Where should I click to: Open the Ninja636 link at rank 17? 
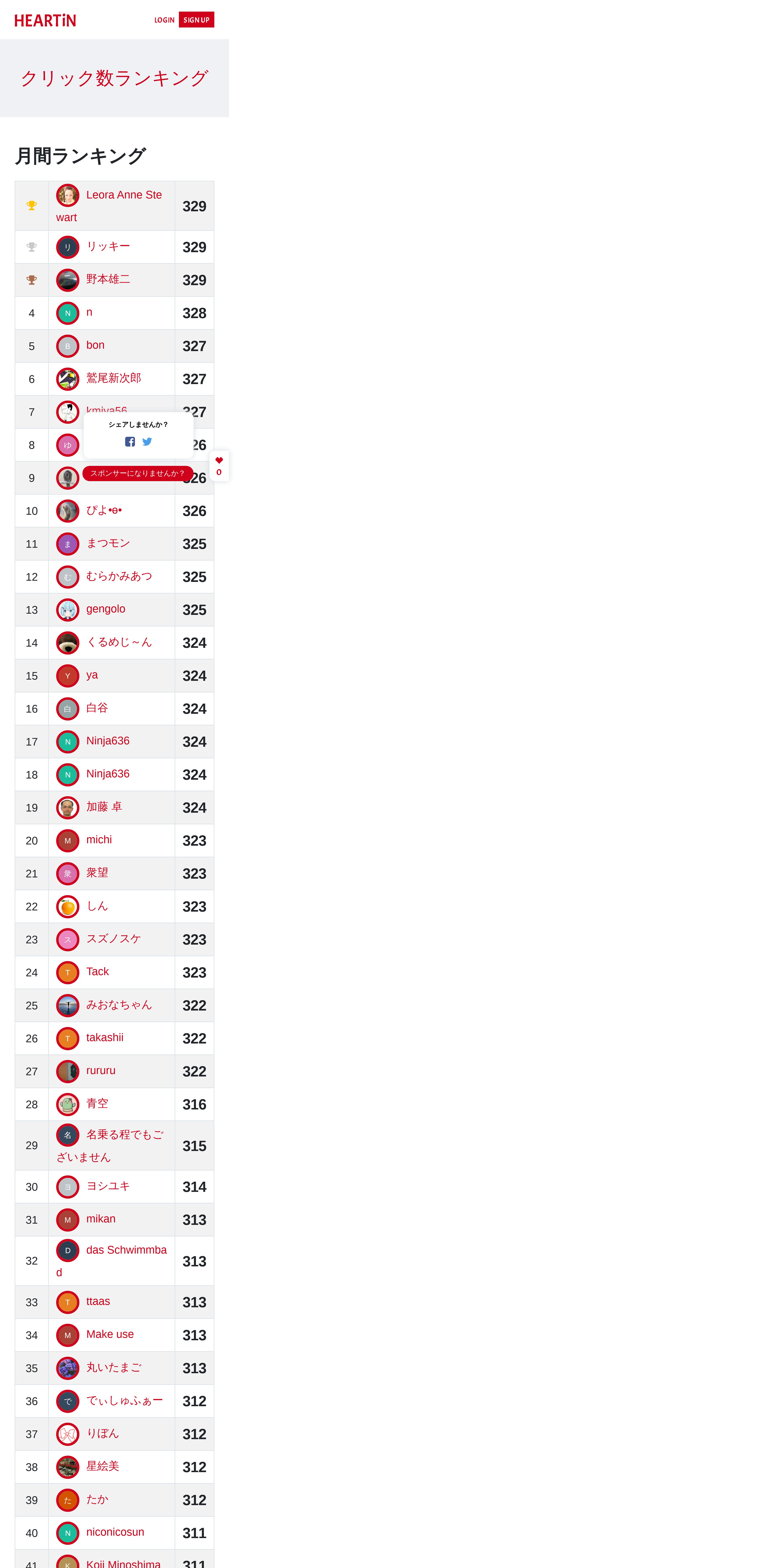coord(108,741)
